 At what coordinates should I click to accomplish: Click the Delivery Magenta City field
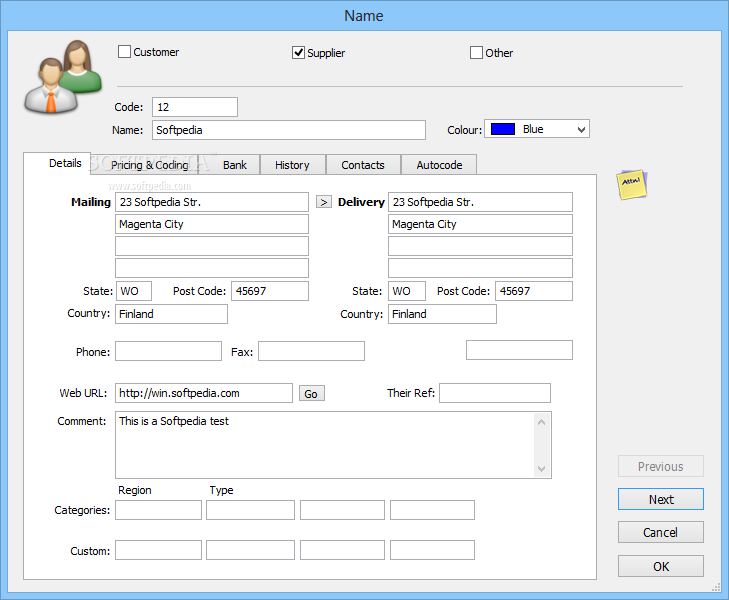480,224
